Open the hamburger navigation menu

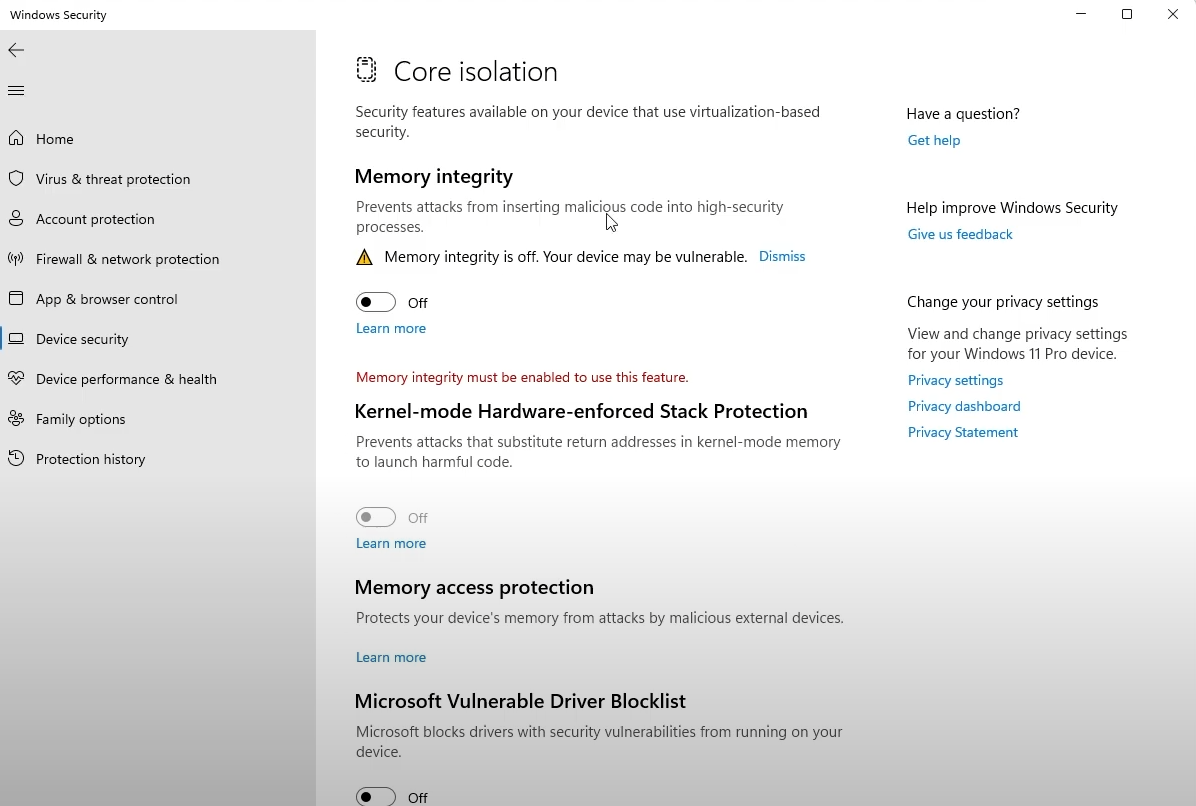(16, 91)
